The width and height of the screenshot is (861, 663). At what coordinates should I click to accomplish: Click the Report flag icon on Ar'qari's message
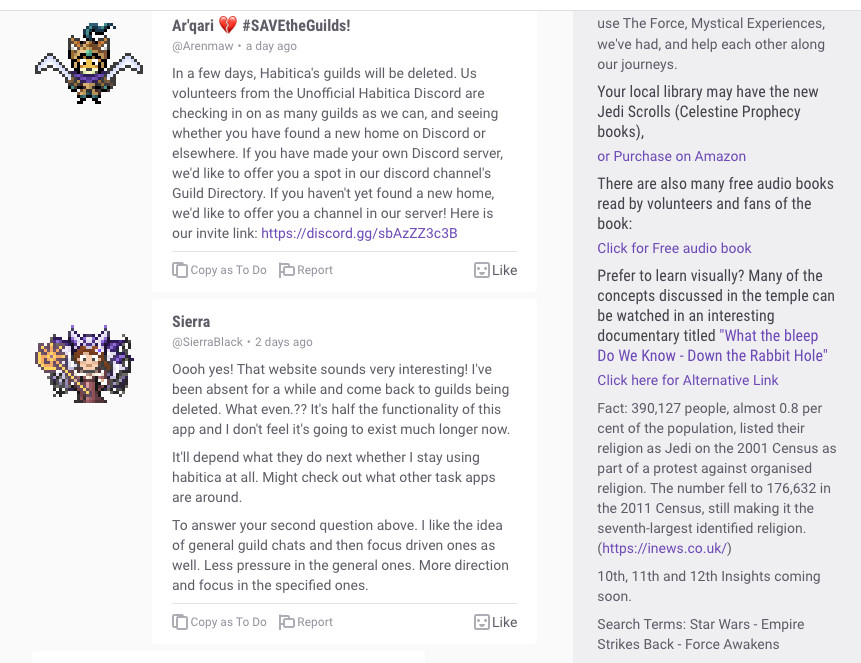287,270
